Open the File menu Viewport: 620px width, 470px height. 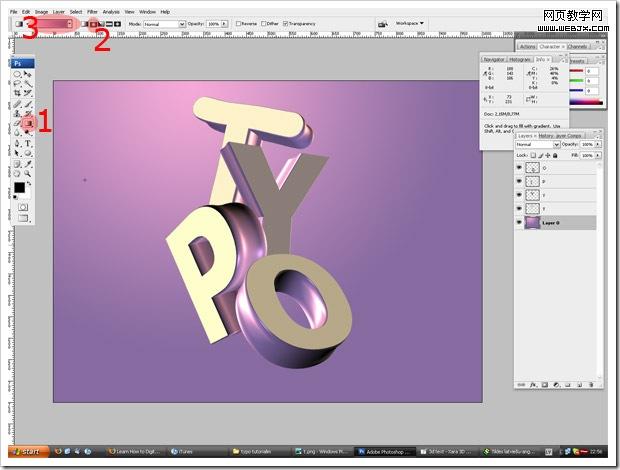pyautogui.click(x=14, y=12)
